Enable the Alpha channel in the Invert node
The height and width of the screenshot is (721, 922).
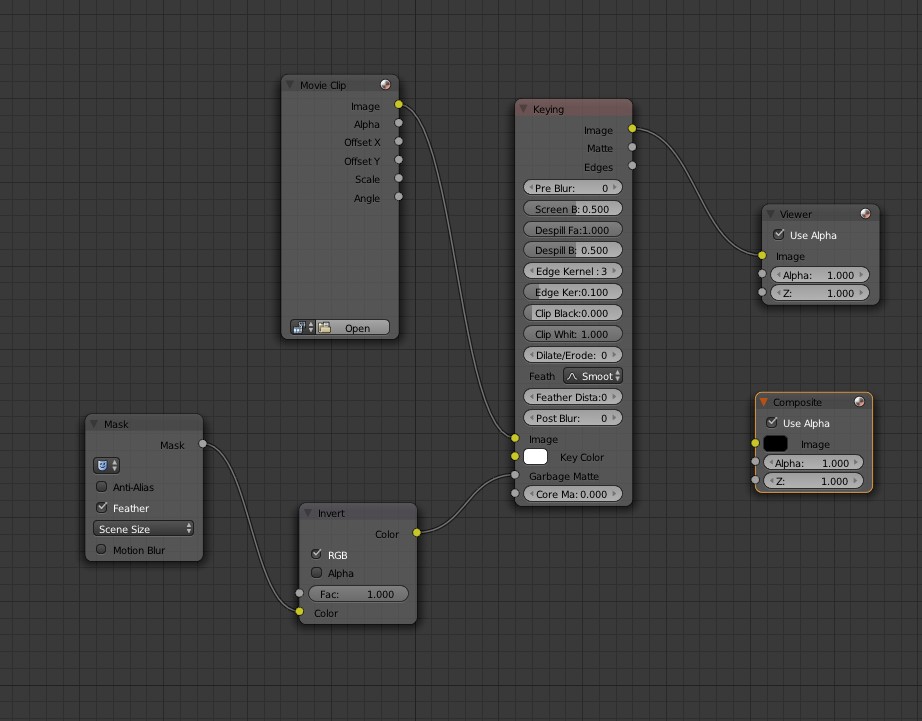click(x=316, y=572)
